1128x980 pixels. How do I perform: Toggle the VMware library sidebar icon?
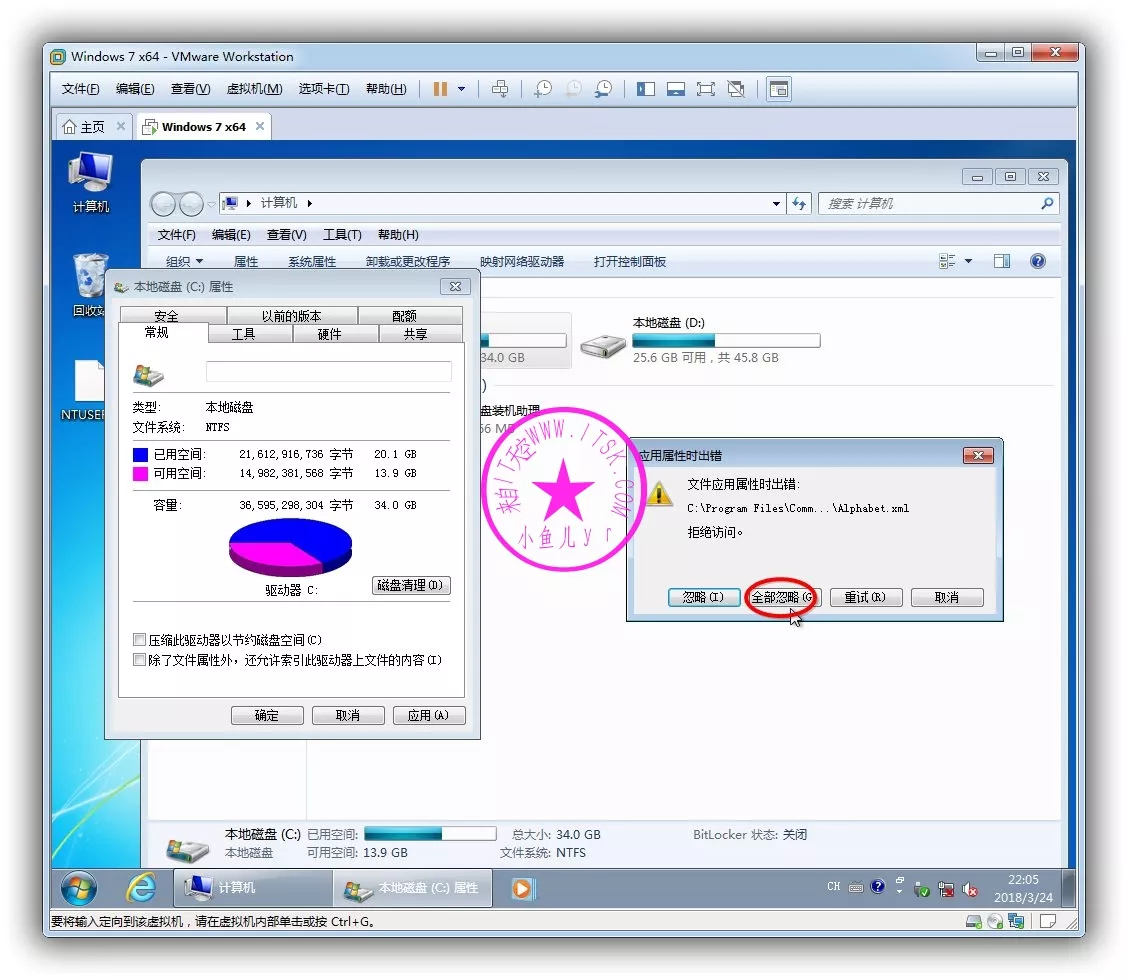pyautogui.click(x=646, y=89)
